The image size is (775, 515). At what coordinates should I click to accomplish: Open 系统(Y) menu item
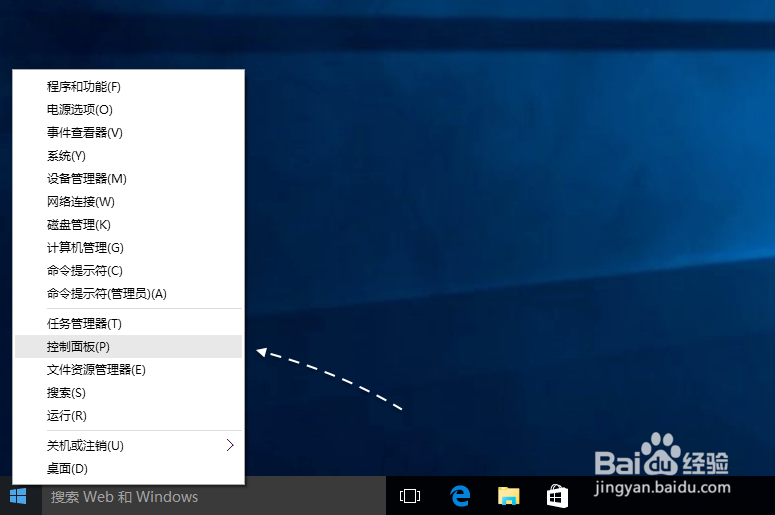pos(129,156)
